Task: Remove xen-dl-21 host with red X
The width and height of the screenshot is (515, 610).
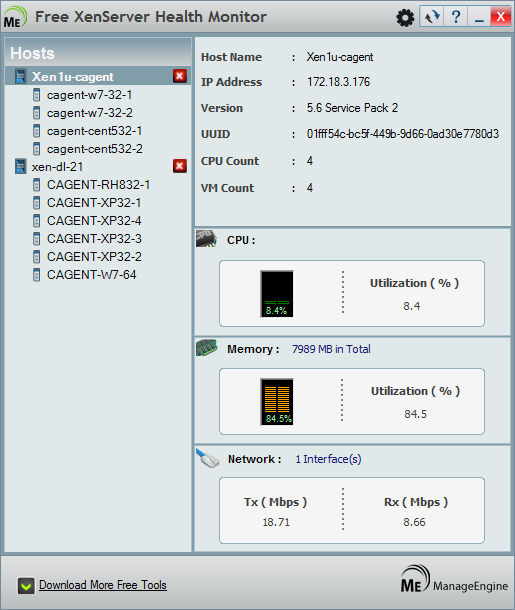Action: point(180,166)
